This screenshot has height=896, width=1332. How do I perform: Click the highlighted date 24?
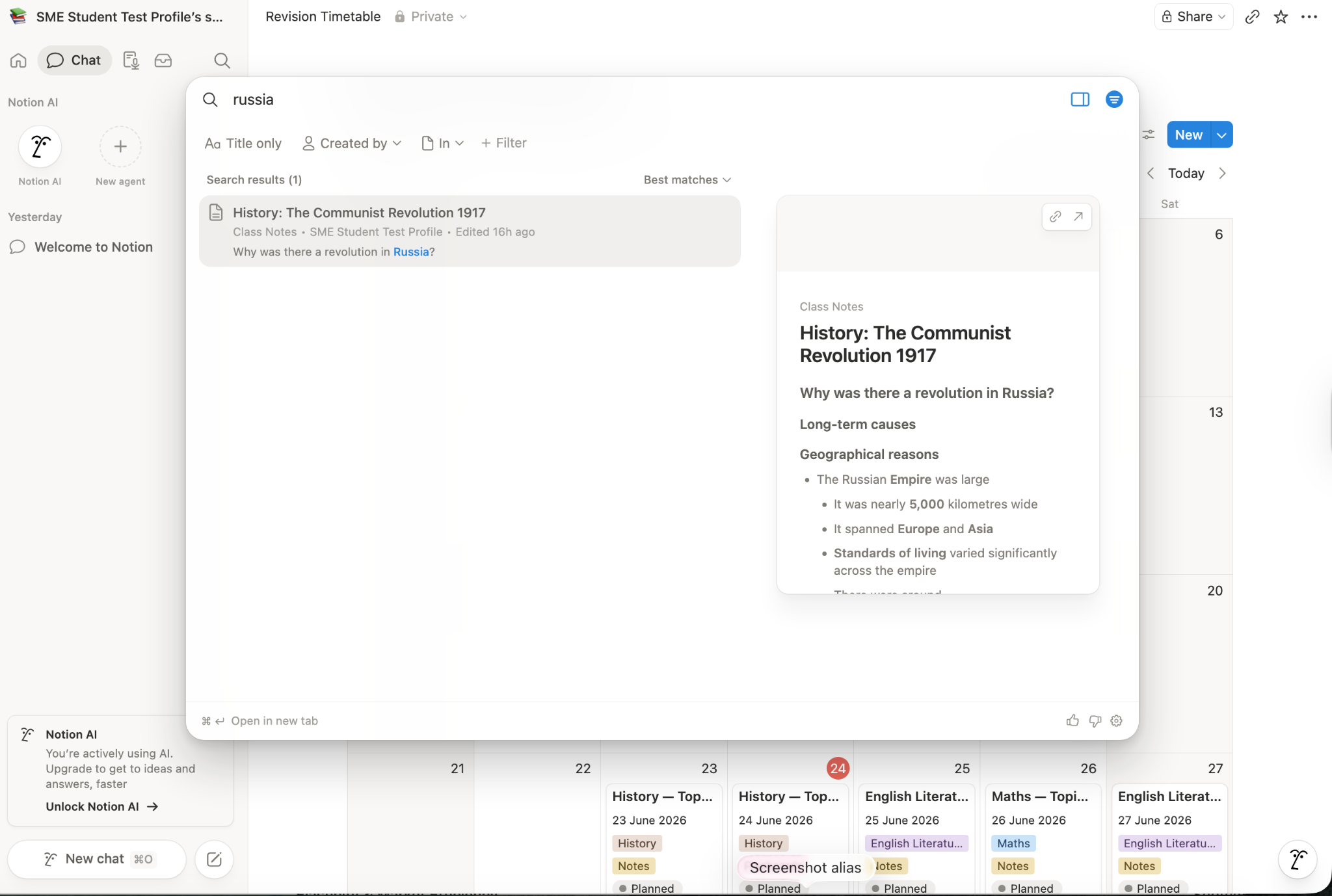[838, 769]
